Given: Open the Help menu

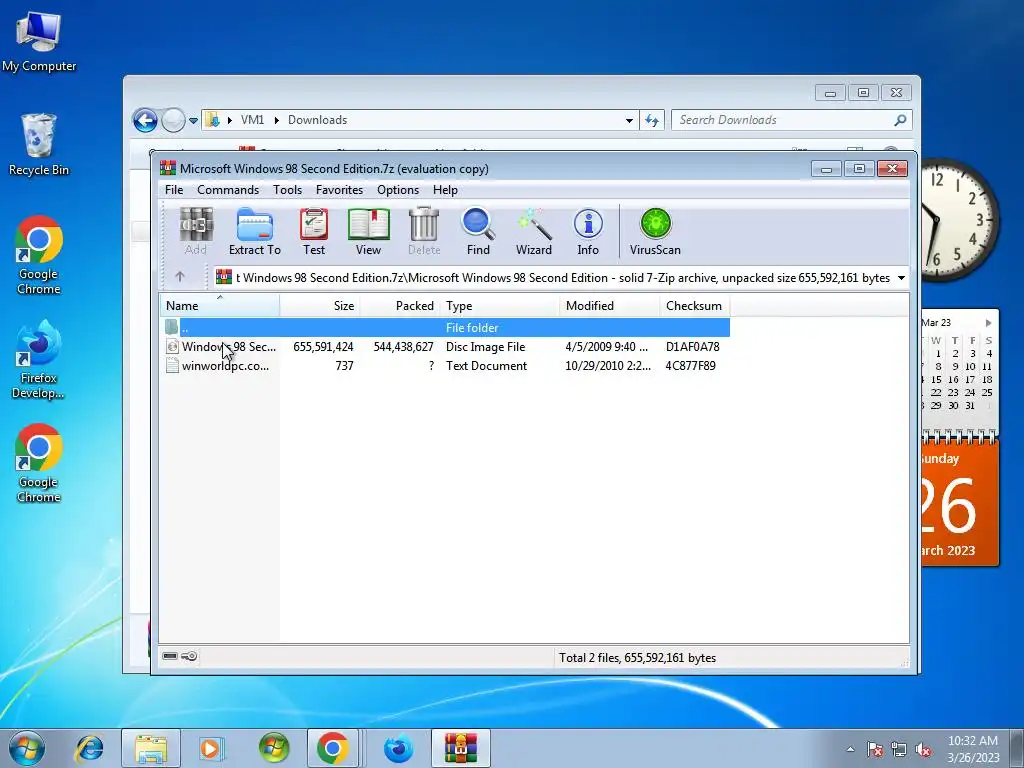Looking at the screenshot, I should tap(445, 190).
